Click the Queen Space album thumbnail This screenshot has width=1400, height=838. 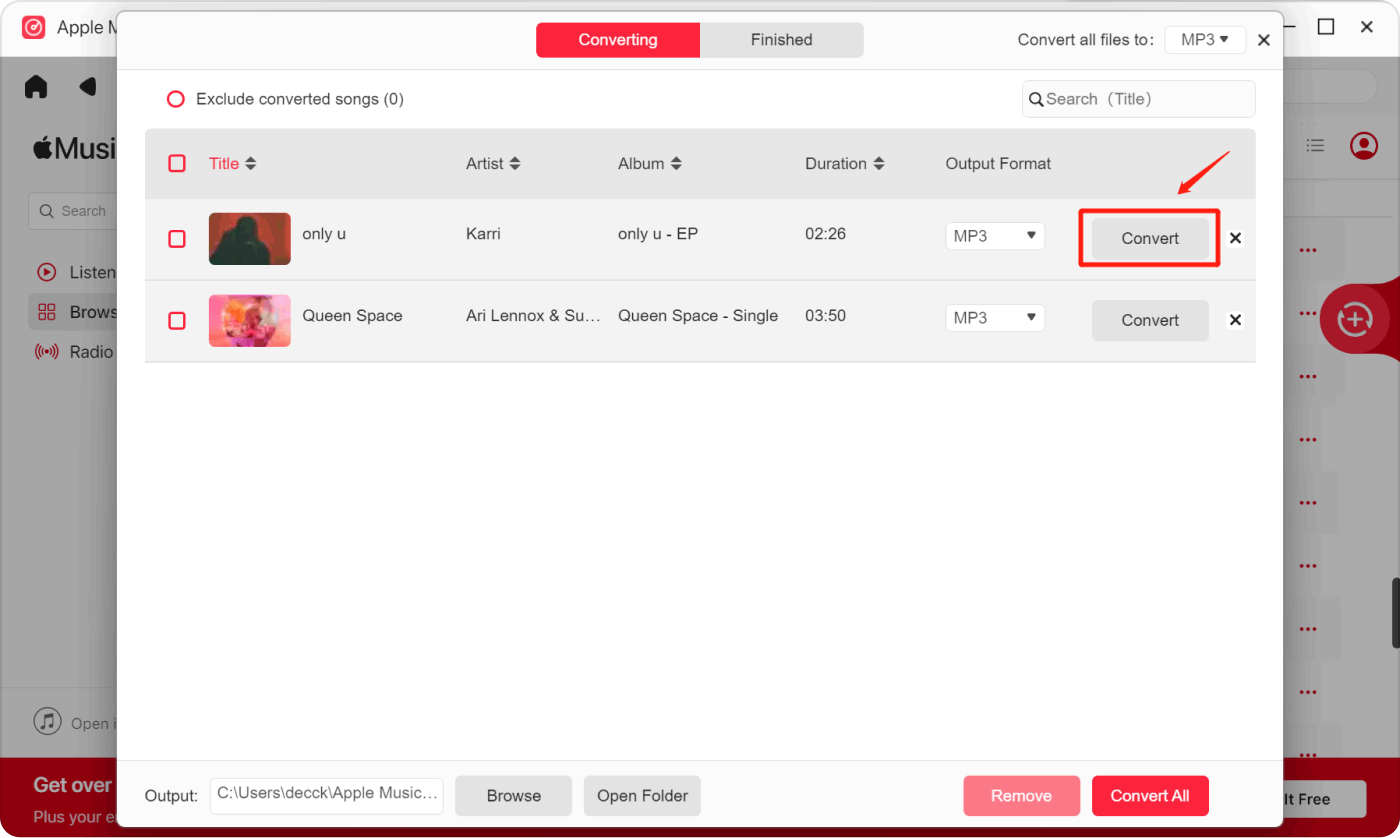250,321
